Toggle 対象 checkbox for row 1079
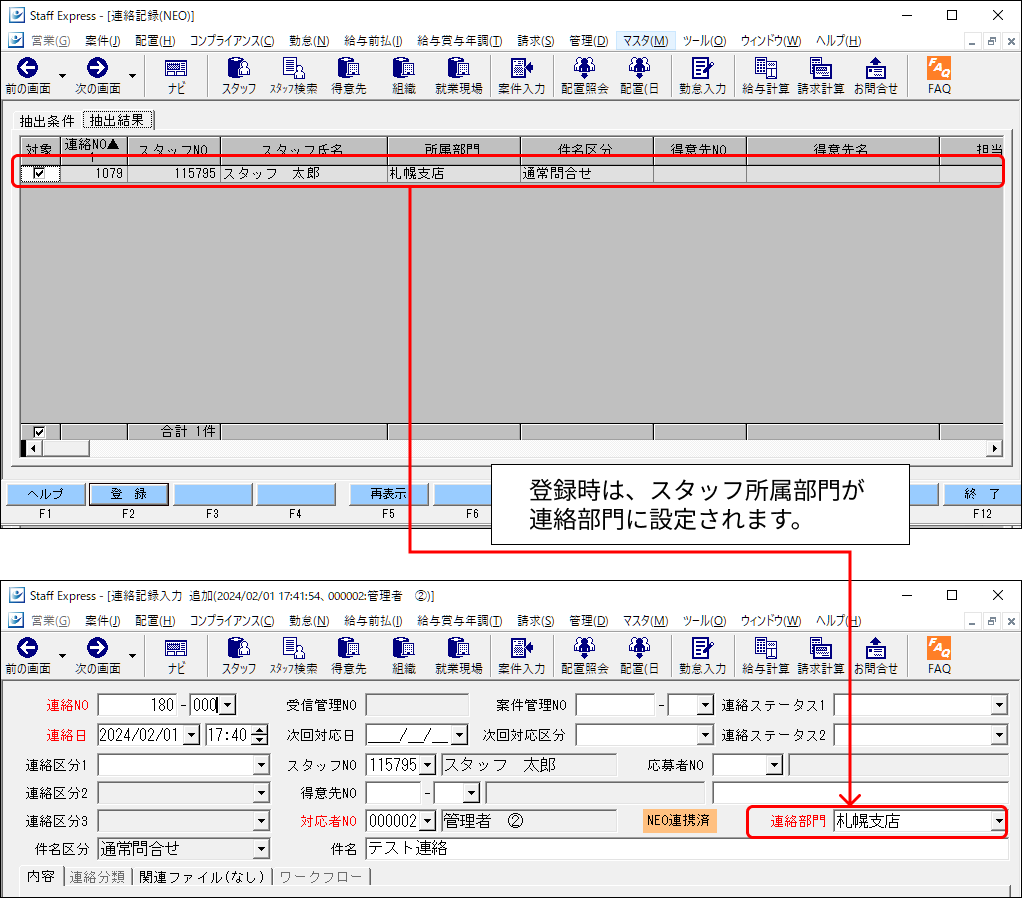Screen dimensions: 1022x898 coord(39,173)
